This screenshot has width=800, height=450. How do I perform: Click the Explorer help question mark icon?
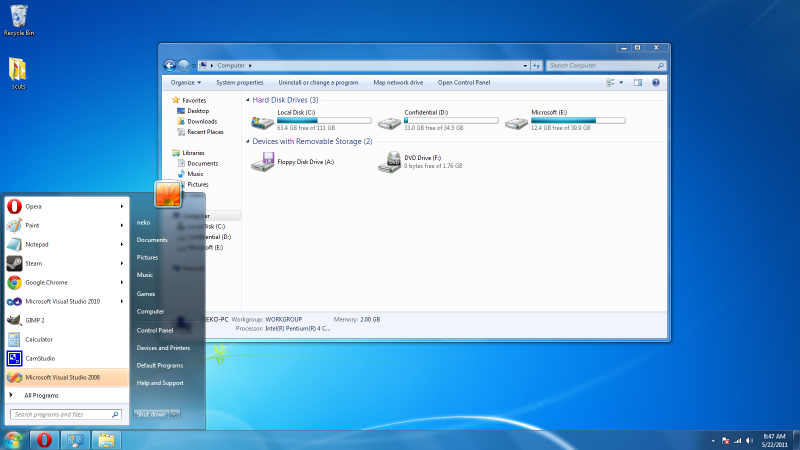click(656, 82)
